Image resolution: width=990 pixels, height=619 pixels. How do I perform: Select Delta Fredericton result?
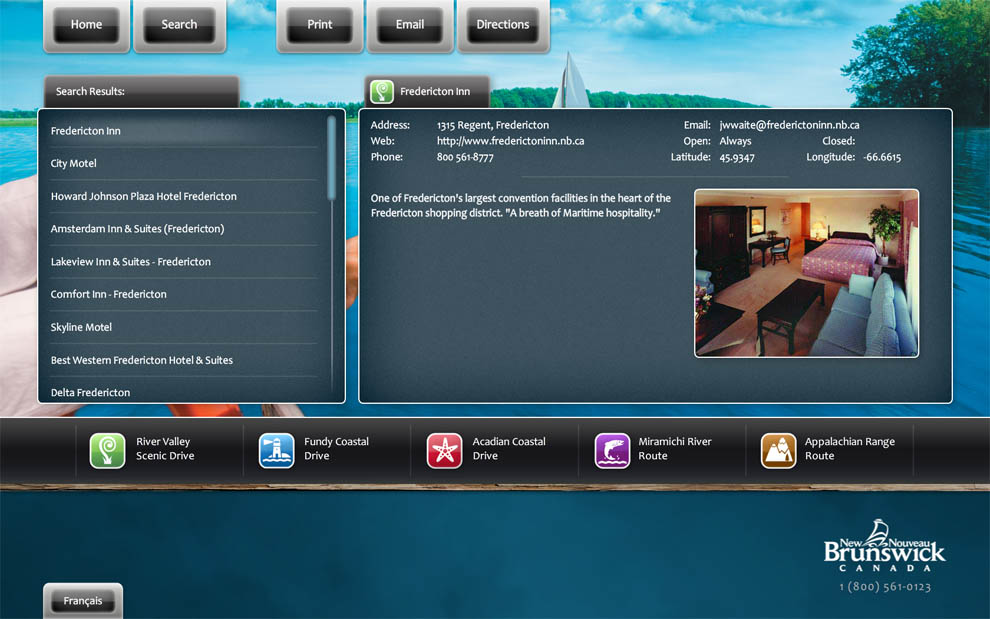pos(183,390)
